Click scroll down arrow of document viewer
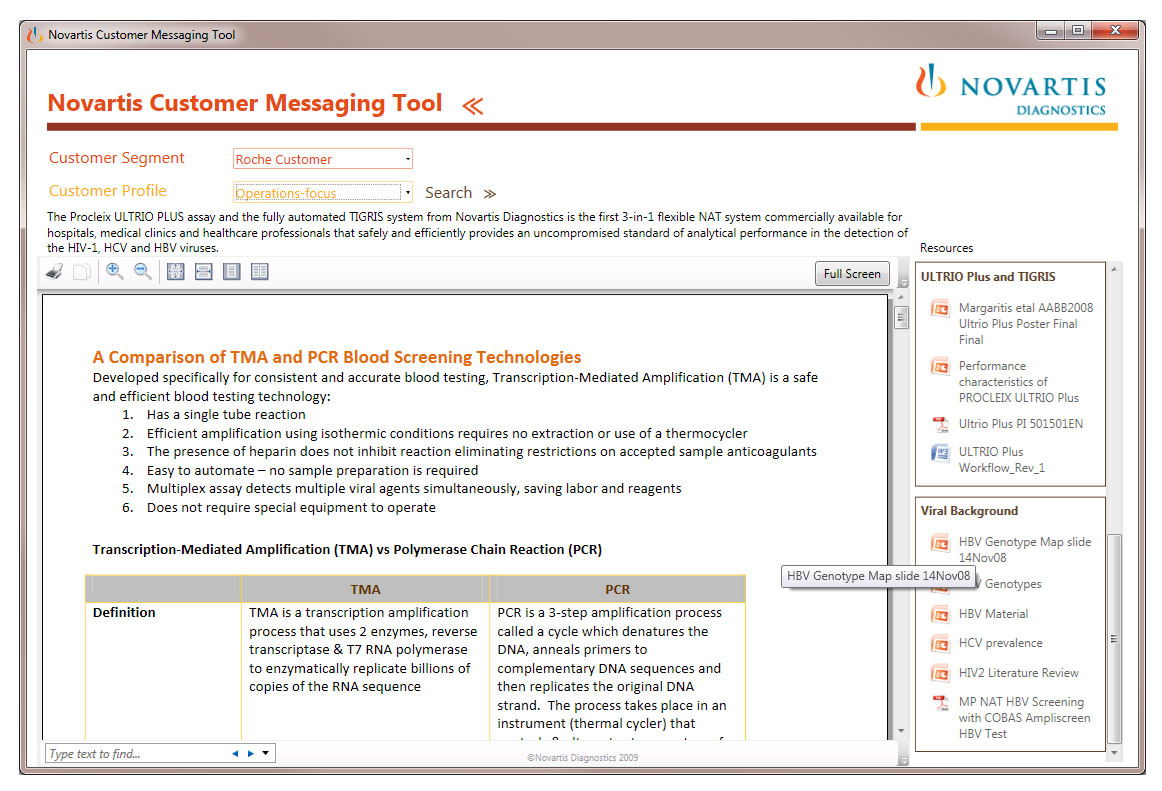Viewport: 1162px width, 791px height. coord(901,731)
